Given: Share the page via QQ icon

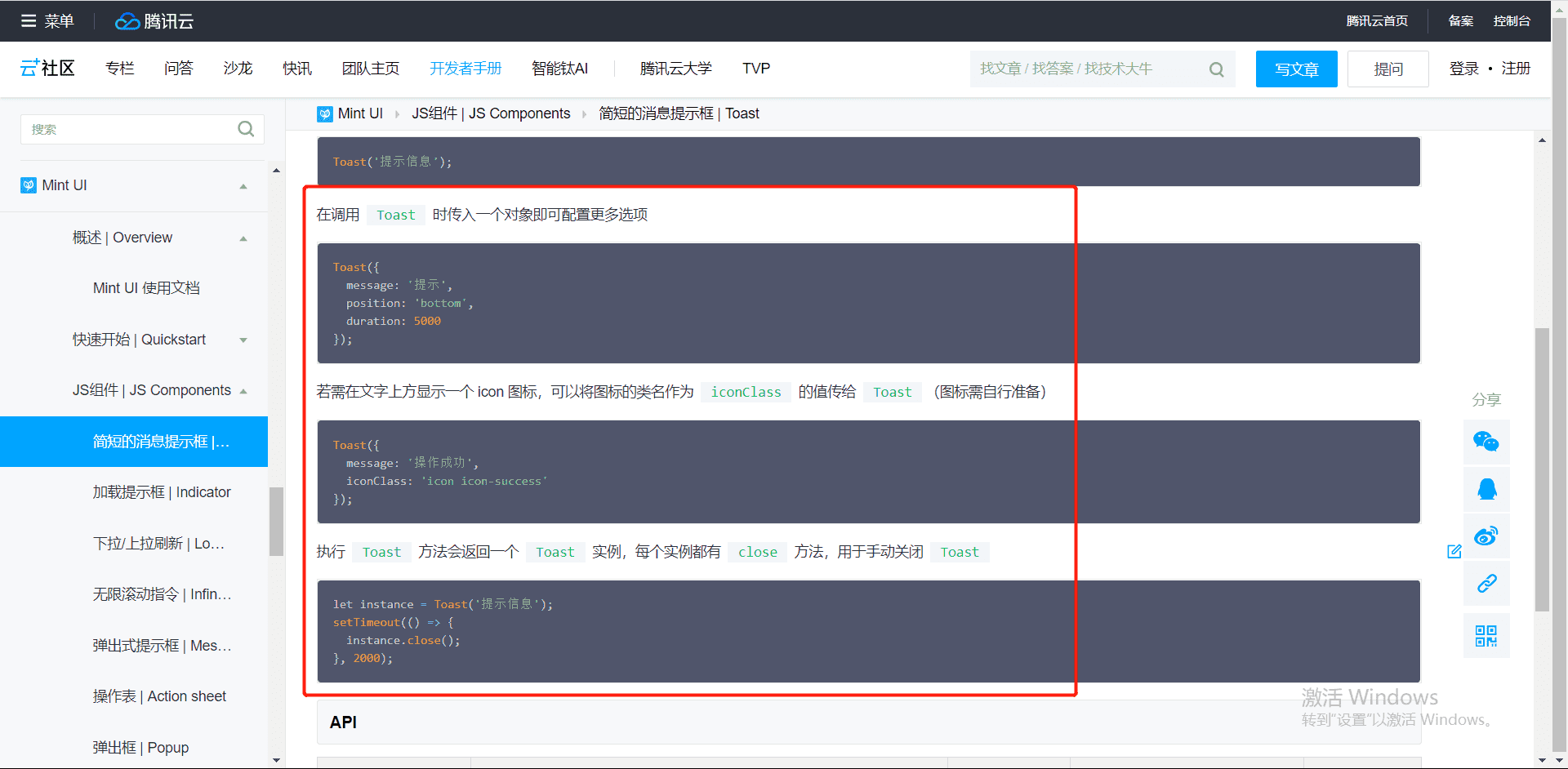Looking at the screenshot, I should [1486, 489].
